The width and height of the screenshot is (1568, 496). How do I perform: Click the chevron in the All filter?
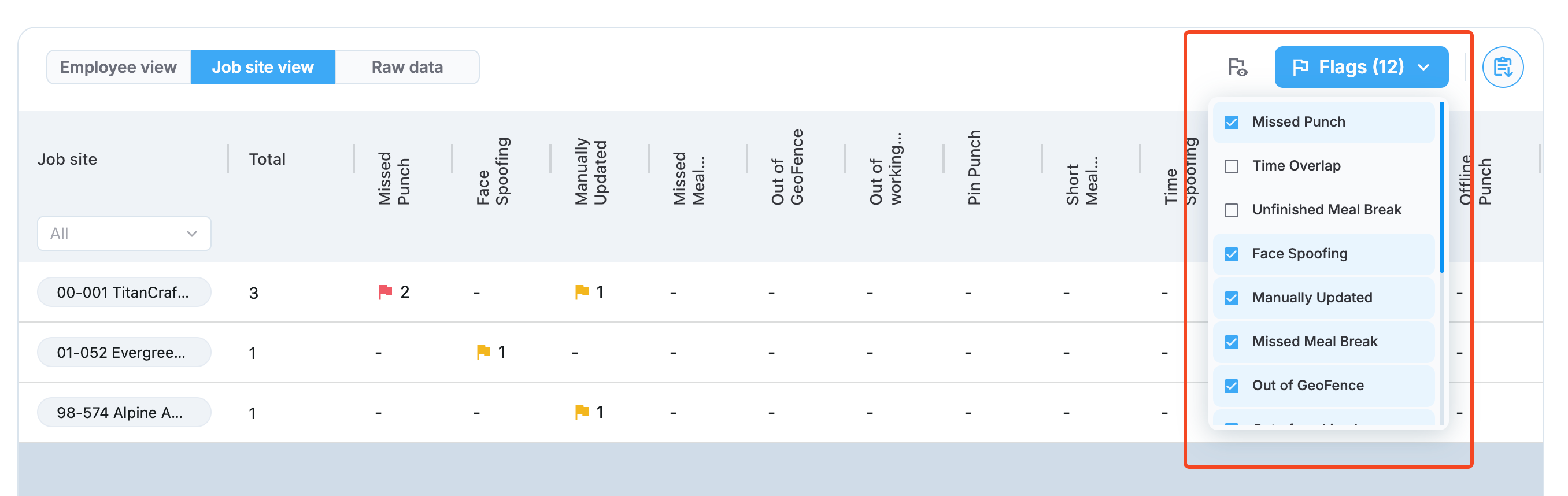[192, 234]
